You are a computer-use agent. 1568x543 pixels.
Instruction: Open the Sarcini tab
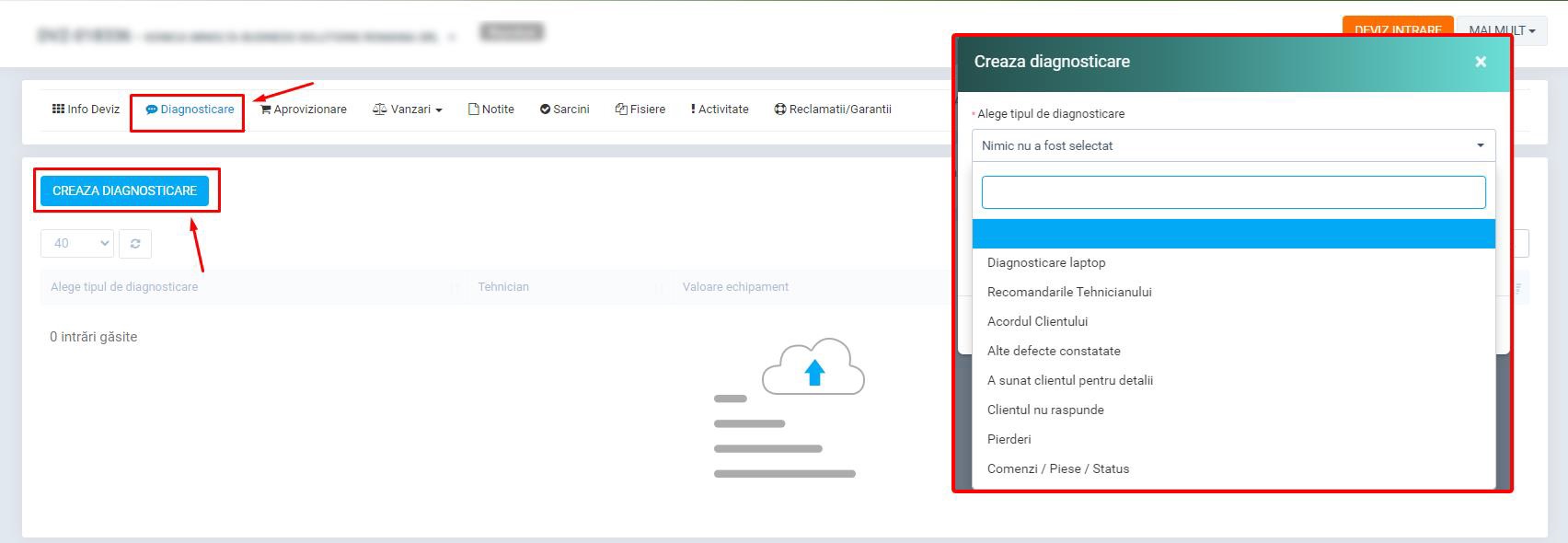point(564,109)
